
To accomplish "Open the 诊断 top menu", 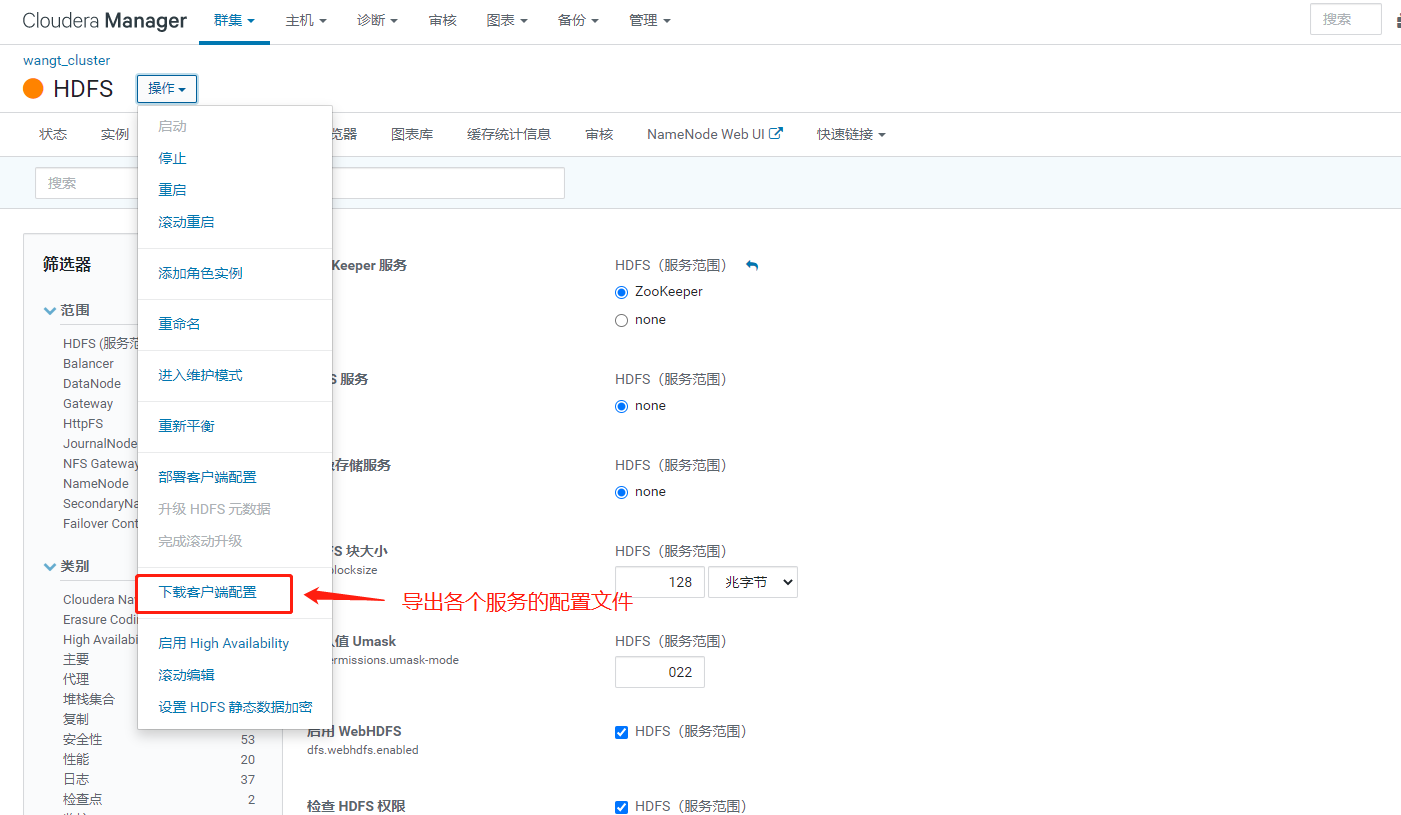I will [377, 20].
